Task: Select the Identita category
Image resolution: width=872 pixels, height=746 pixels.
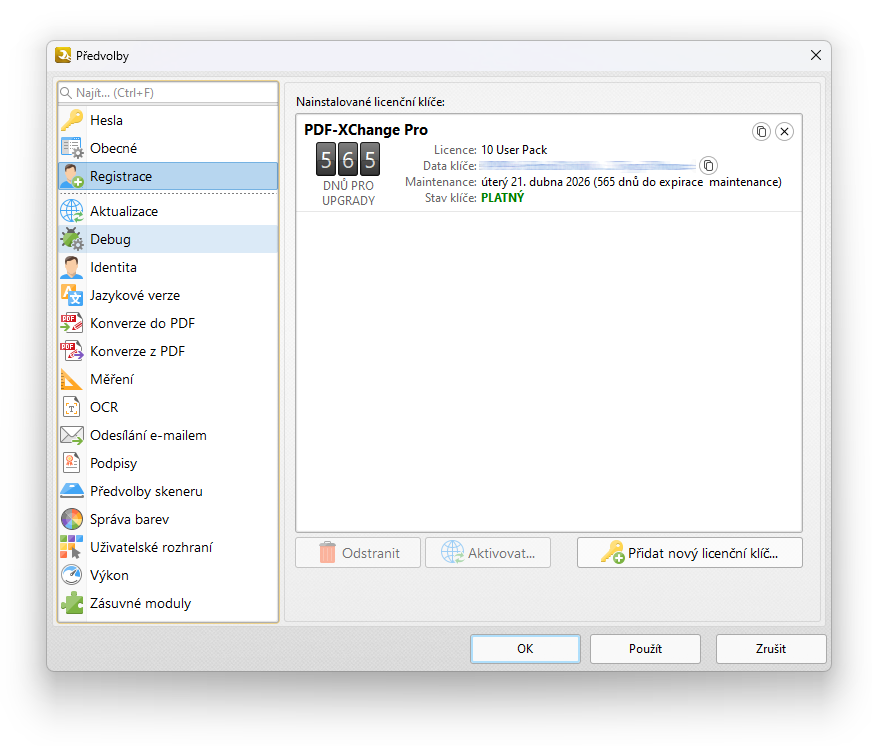Action: [x=168, y=267]
